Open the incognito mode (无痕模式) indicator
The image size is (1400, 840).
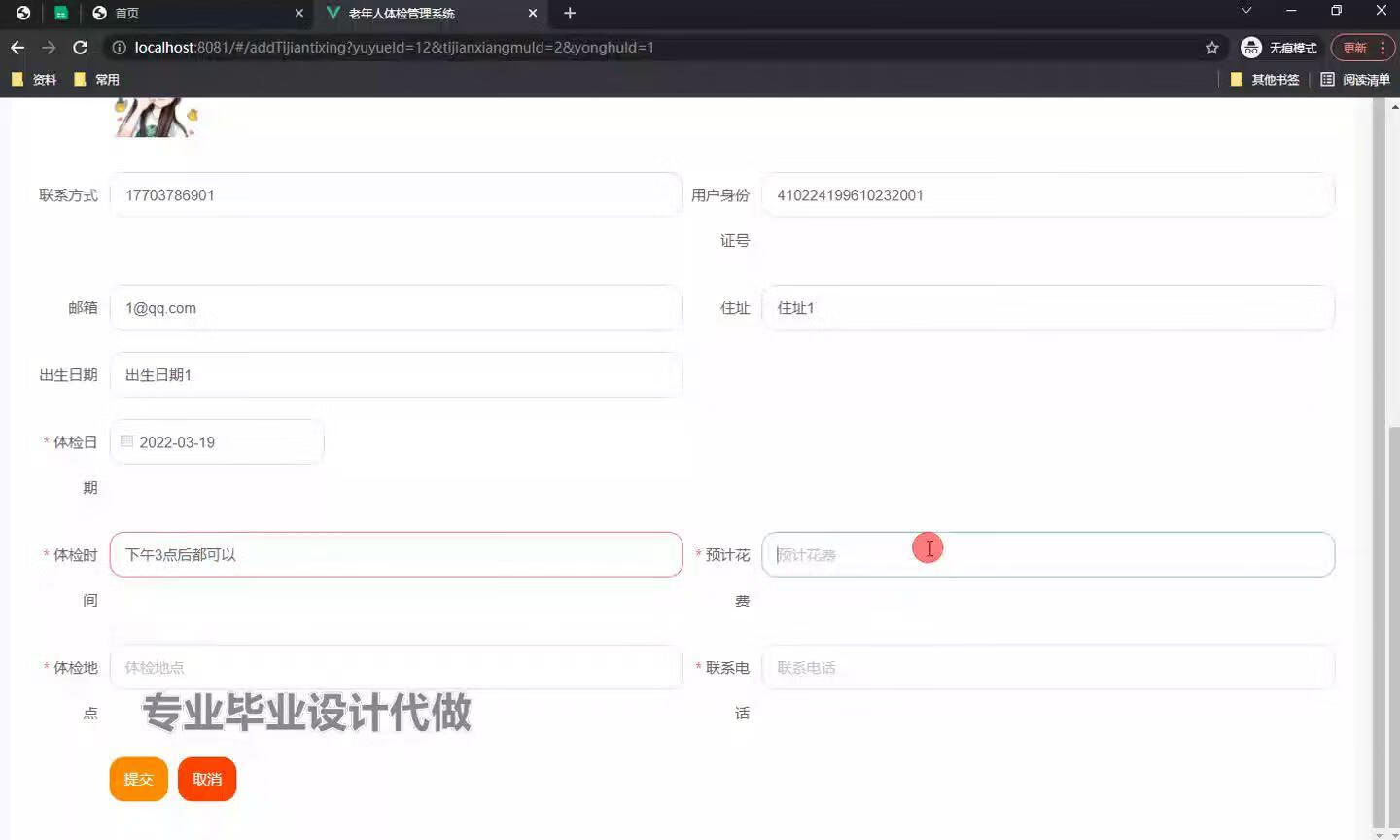[1279, 48]
